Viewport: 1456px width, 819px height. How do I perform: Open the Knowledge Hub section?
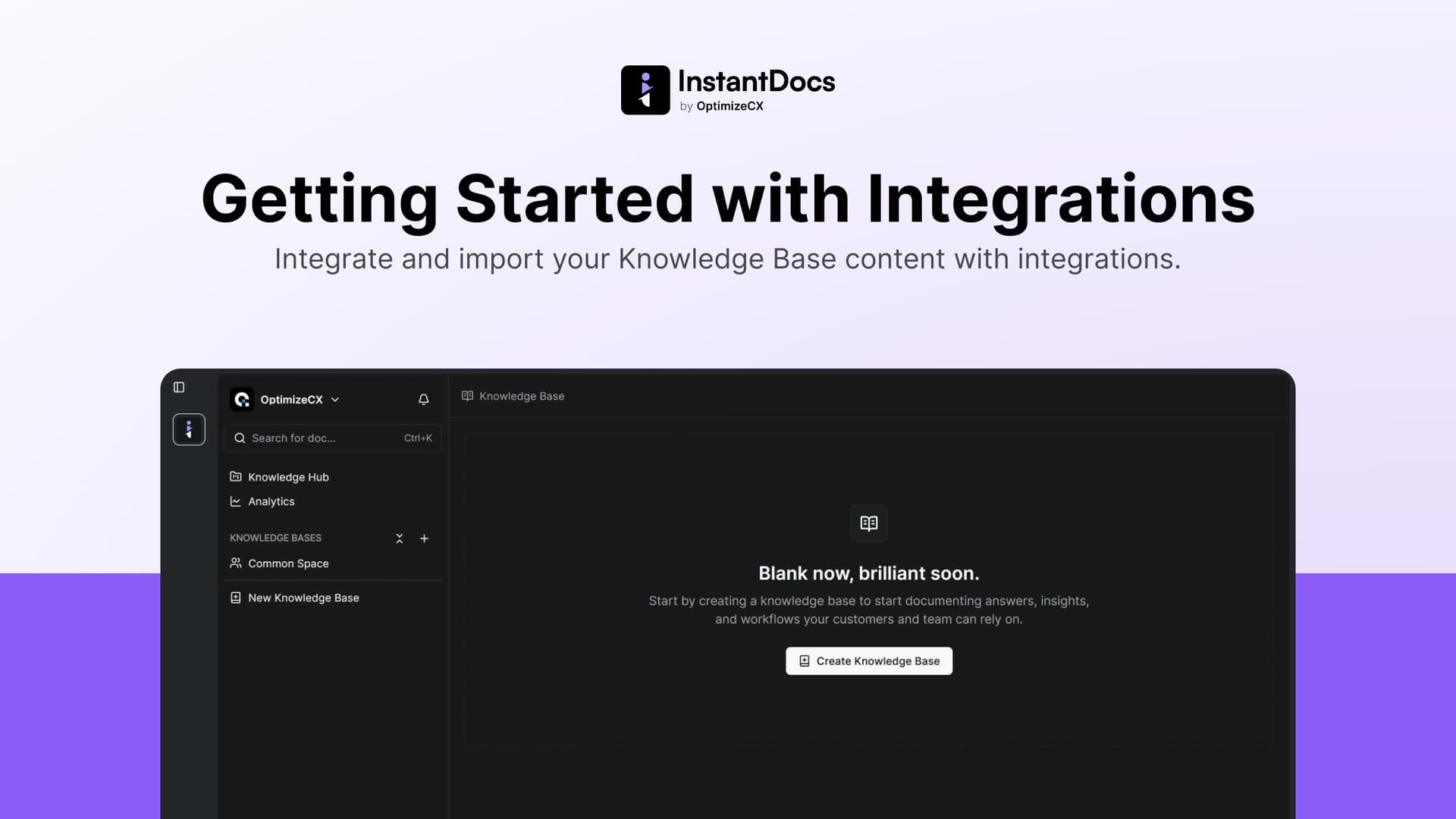pos(288,476)
